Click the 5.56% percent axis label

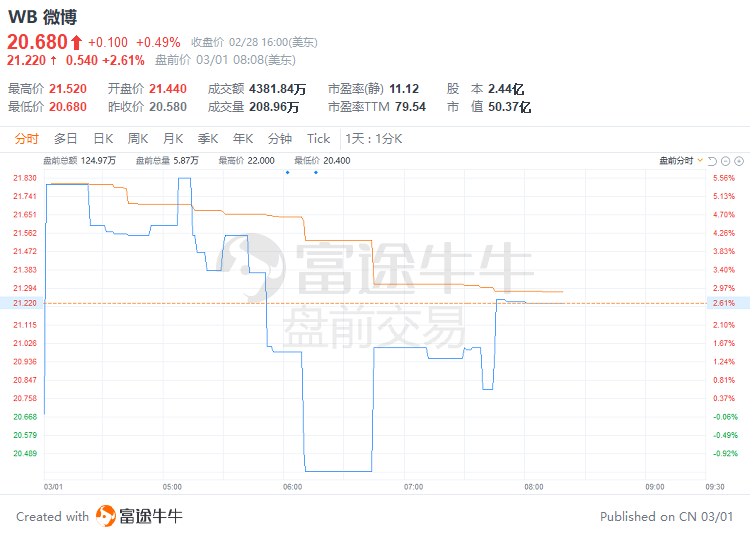tap(724, 178)
